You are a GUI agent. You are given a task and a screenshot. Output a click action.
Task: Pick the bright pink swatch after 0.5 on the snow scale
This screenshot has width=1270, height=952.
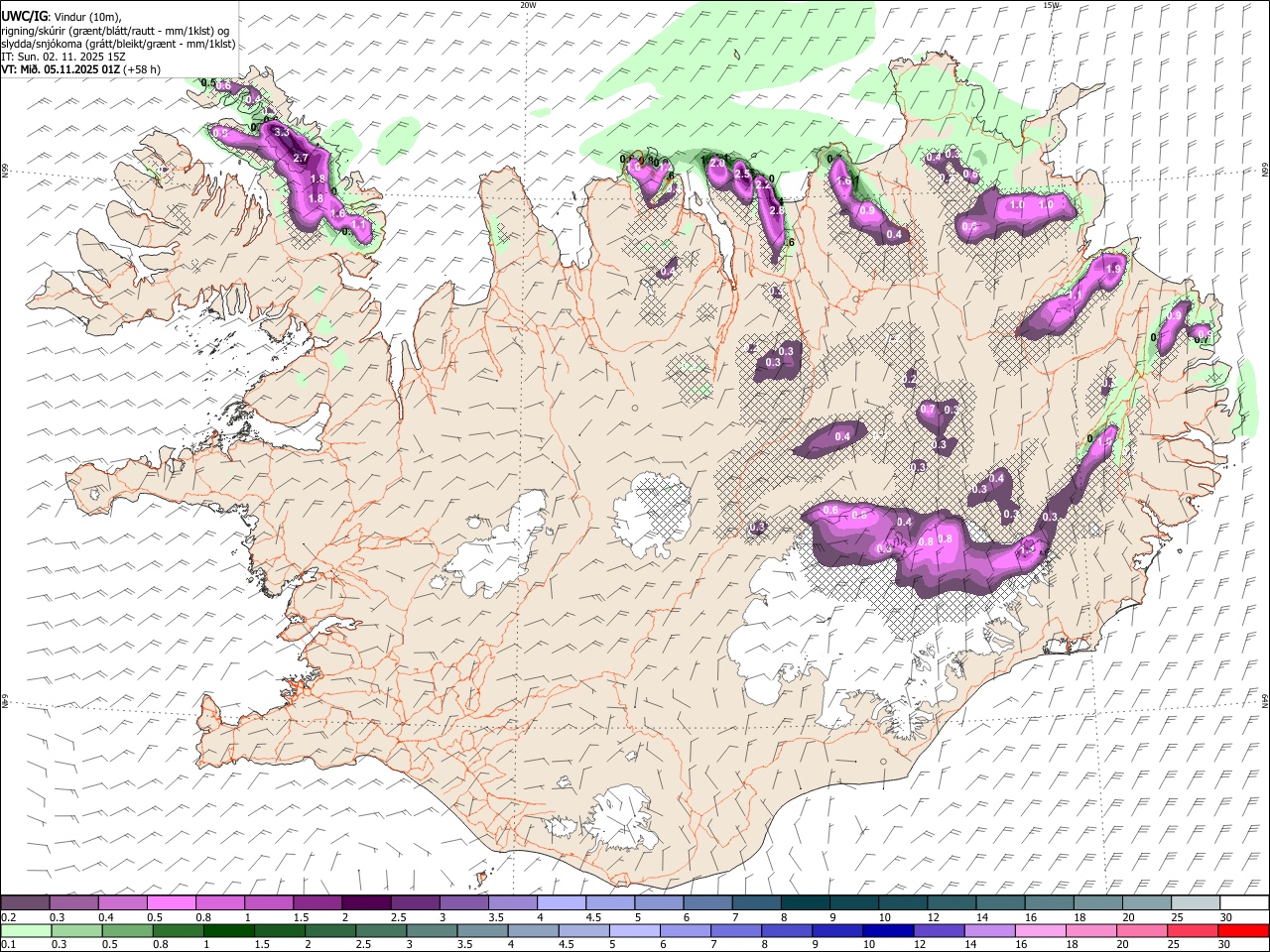click(x=171, y=902)
